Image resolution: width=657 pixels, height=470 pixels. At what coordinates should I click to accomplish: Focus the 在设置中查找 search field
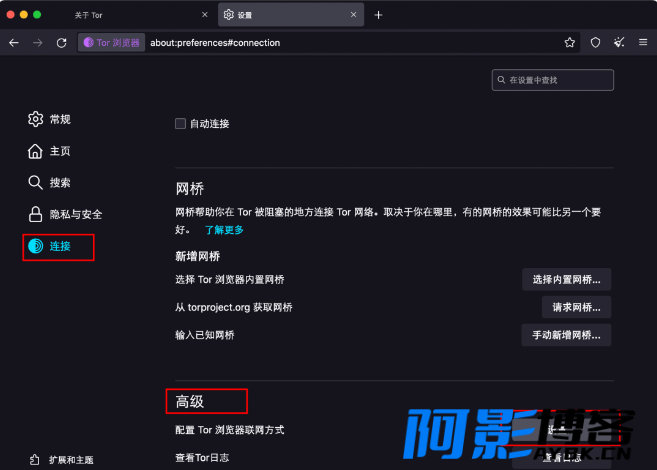(x=553, y=80)
